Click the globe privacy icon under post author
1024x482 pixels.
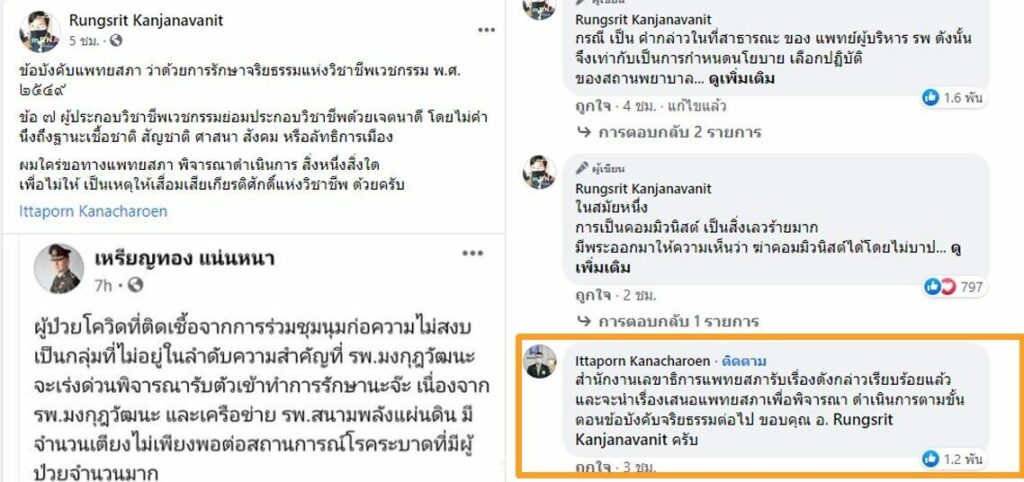click(x=116, y=41)
